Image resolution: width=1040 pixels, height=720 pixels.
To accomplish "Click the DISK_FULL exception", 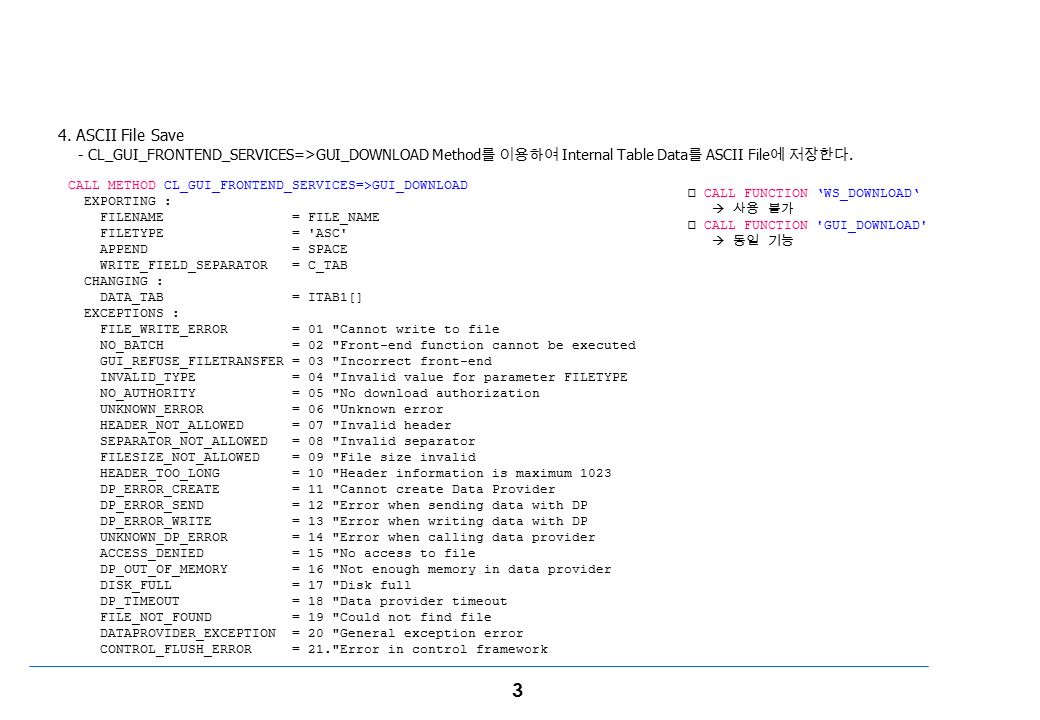I will coord(135,585).
